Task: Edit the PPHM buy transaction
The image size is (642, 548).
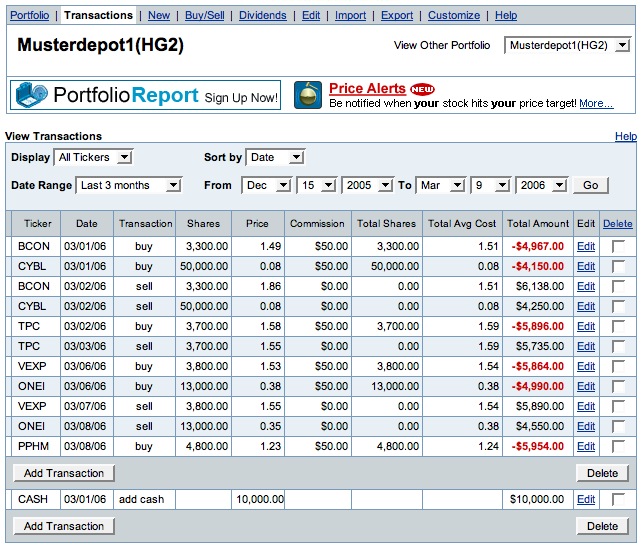Action: click(586, 446)
